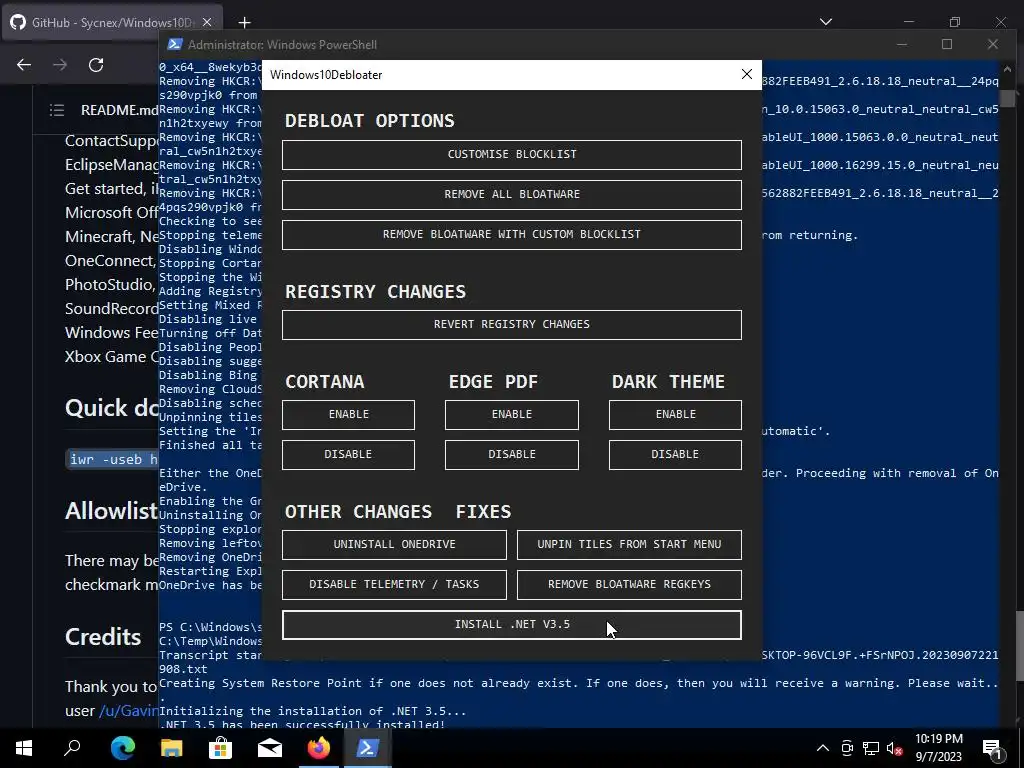Enable Dark Theme

coord(675,415)
